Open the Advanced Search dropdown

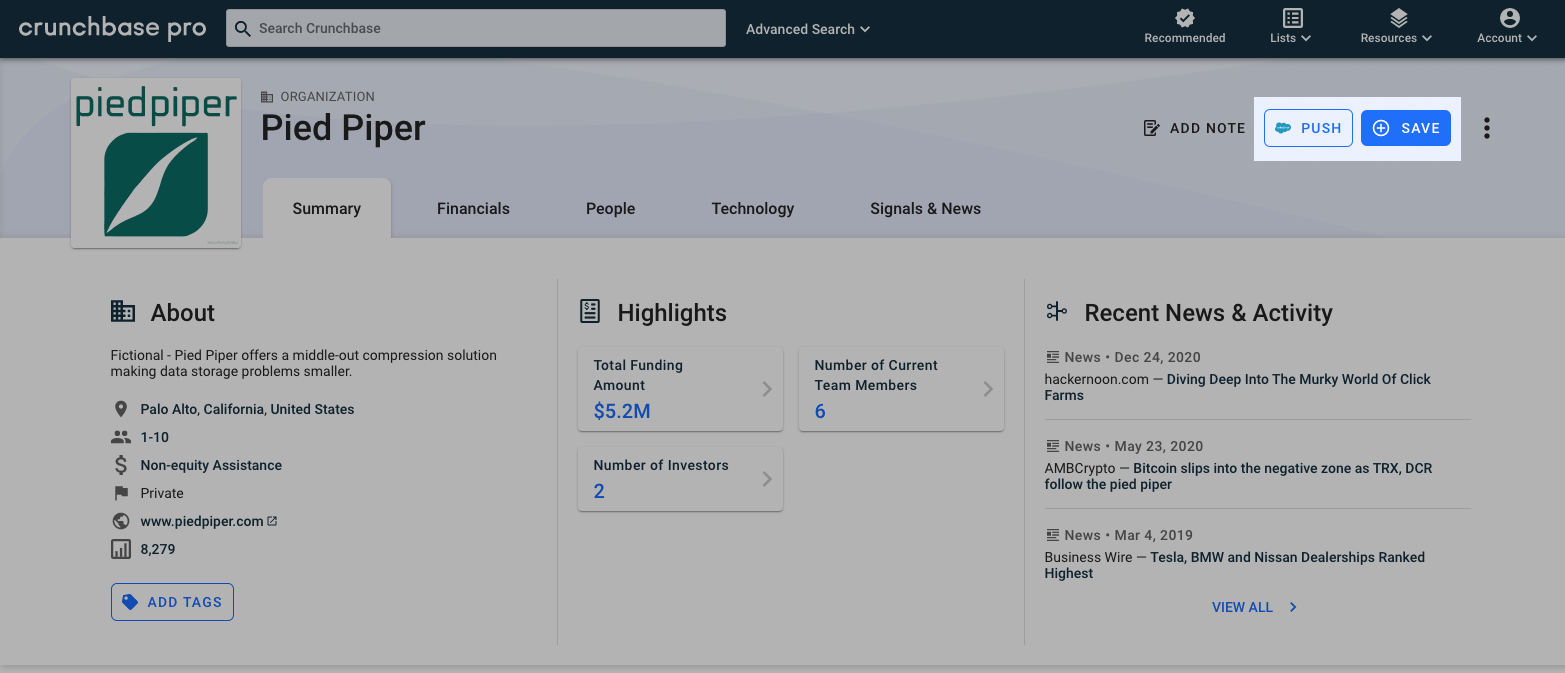click(808, 29)
